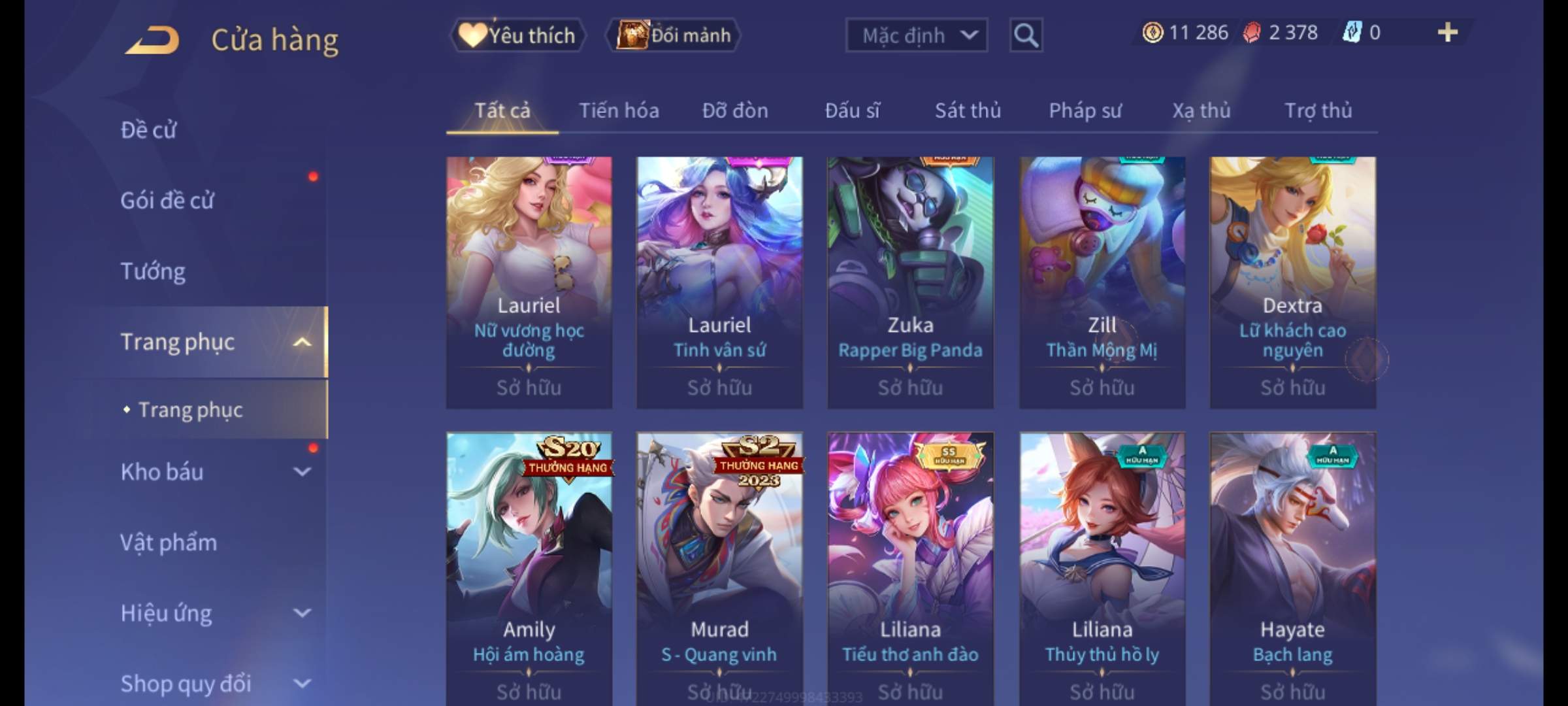Select the Hayate Bạch lang skin card
The width and height of the screenshot is (1568, 706).
pyautogui.click(x=1292, y=569)
